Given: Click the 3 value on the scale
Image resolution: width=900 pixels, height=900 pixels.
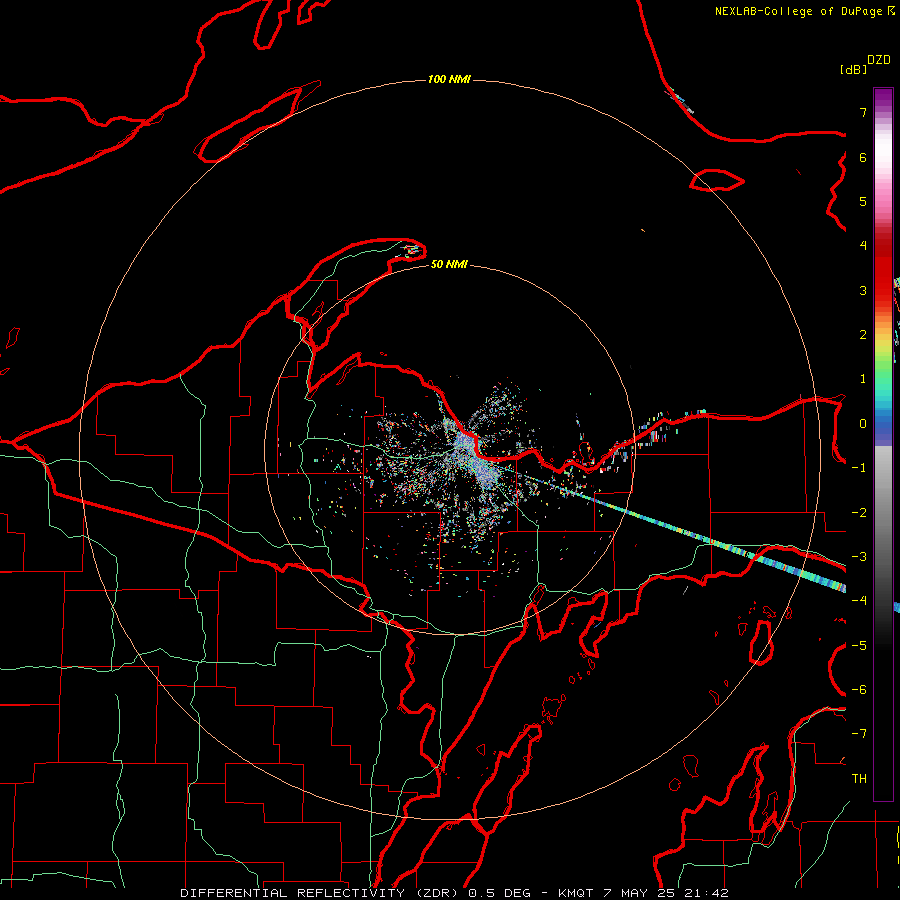Looking at the screenshot, I should pyautogui.click(x=863, y=290).
